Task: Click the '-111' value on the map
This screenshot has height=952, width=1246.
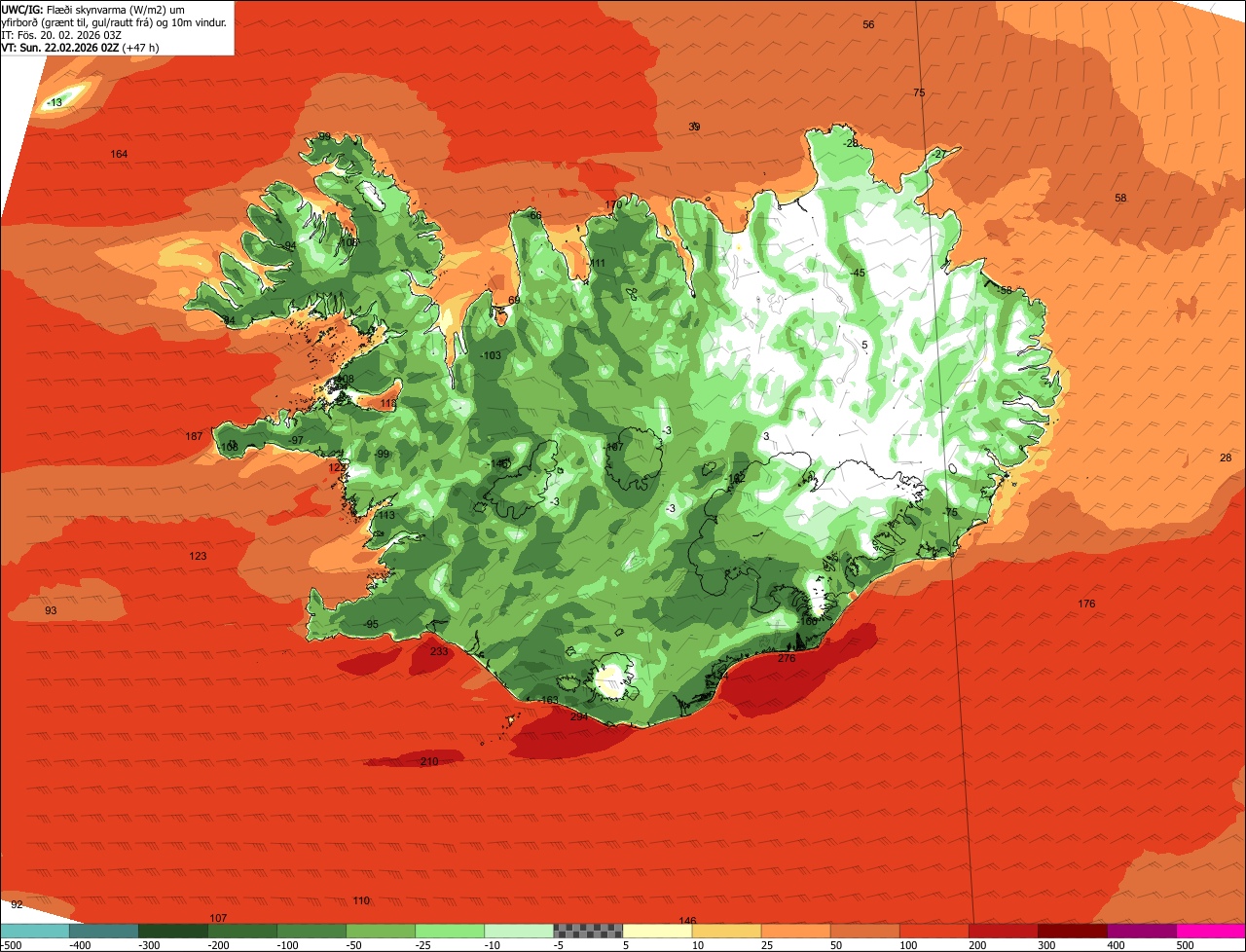Action: pos(596,263)
